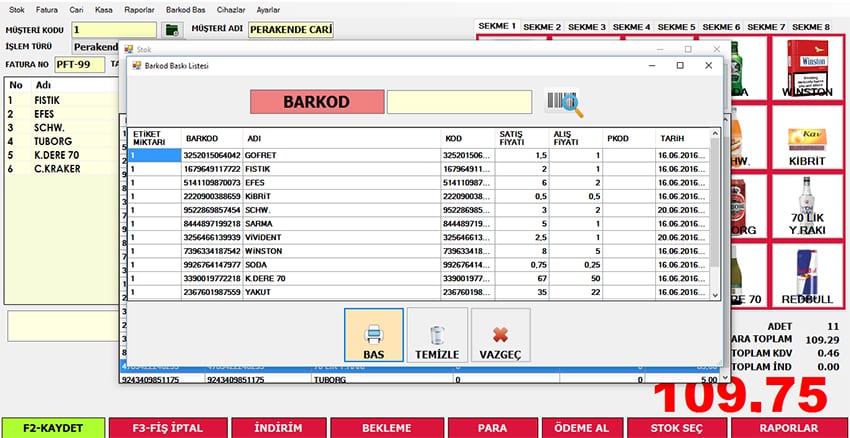Click the STOK SEÇ button

tap(677, 428)
